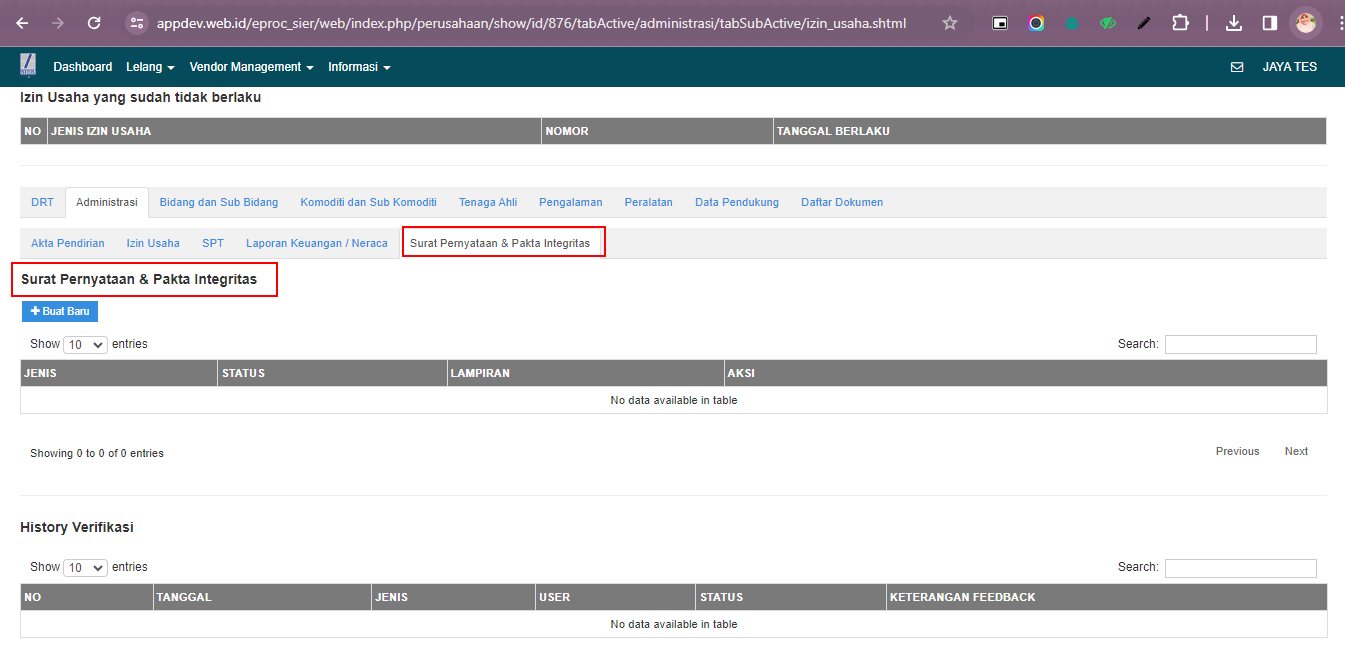Open browser Downloads icon
Image resolution: width=1345 pixels, height=665 pixels.
click(1234, 23)
